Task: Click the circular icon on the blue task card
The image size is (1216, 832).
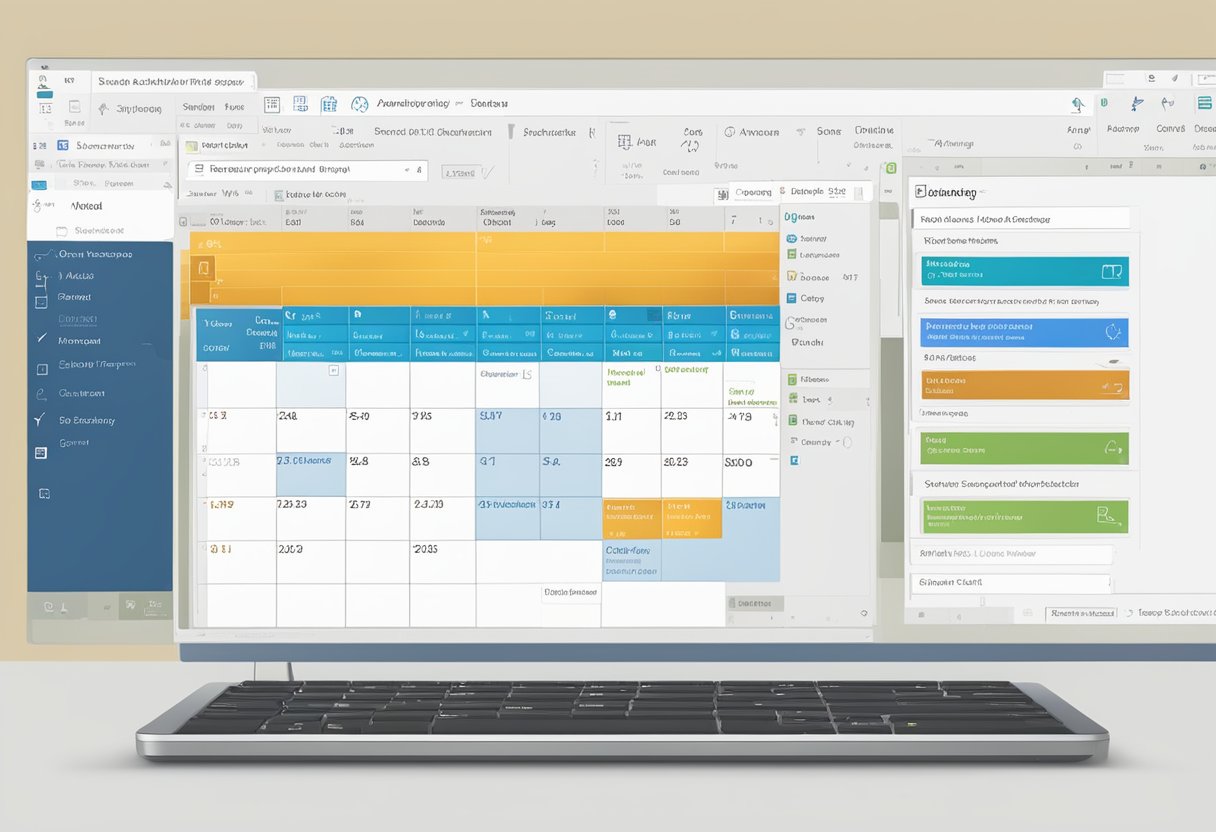Action: coord(1112,332)
